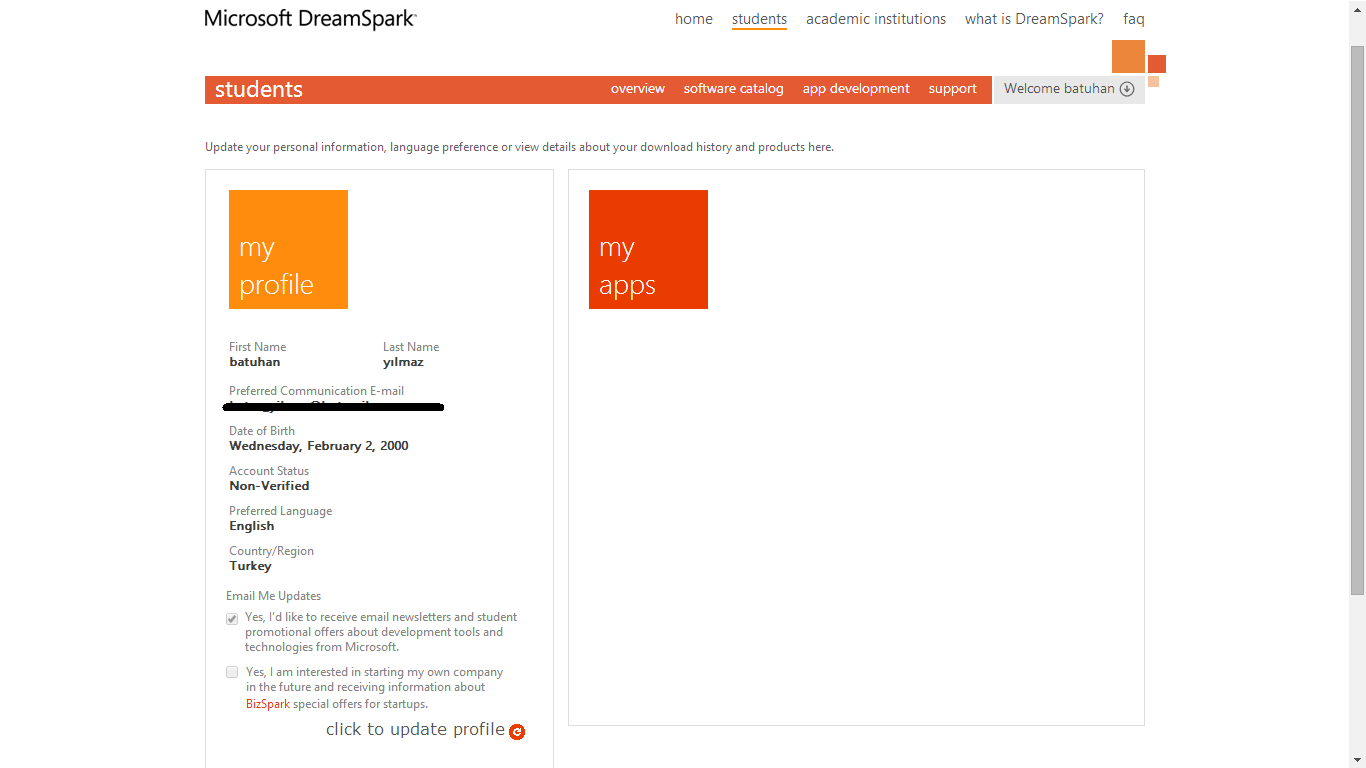
Task: Click the 'Account Status' label
Action: click(269, 471)
